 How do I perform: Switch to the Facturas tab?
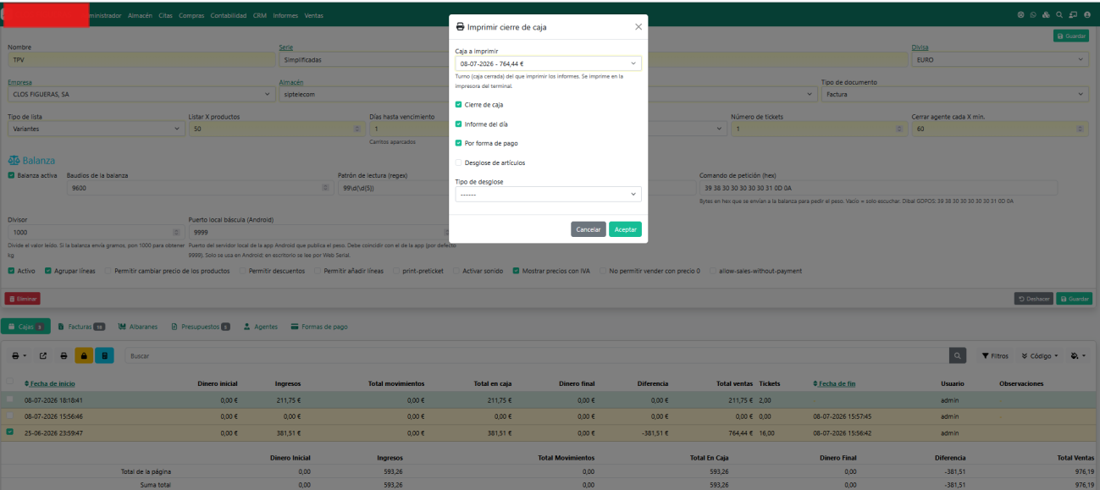tap(81, 326)
